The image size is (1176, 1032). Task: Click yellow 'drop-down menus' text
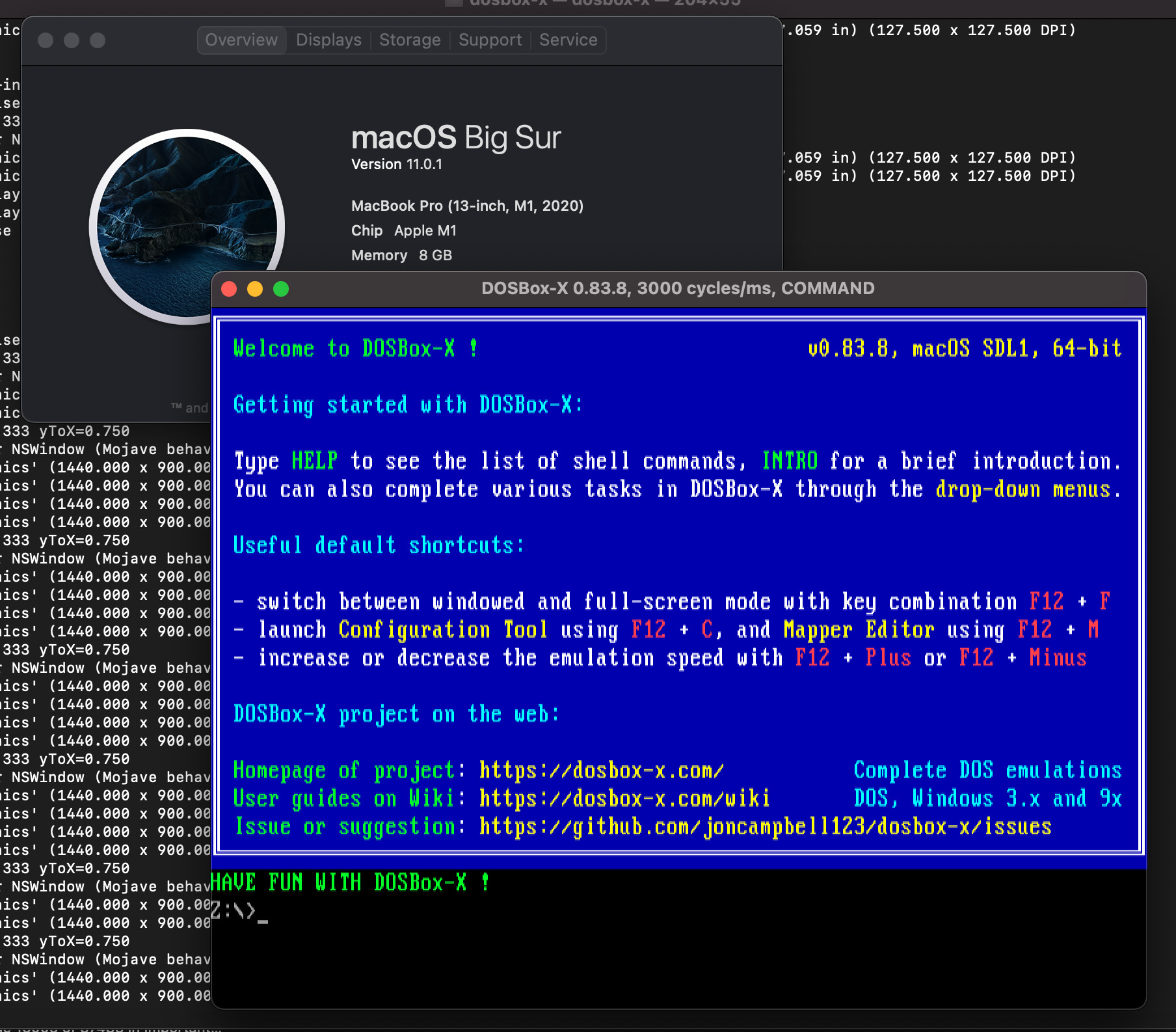tap(1022, 489)
